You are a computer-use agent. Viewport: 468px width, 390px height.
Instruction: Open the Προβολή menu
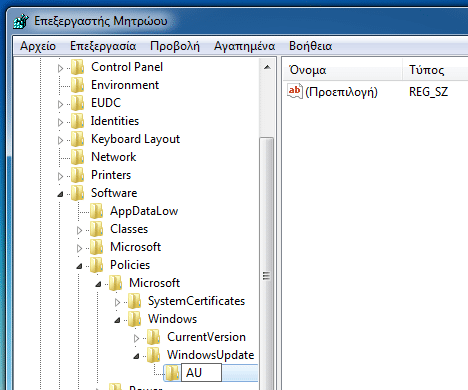(x=175, y=46)
